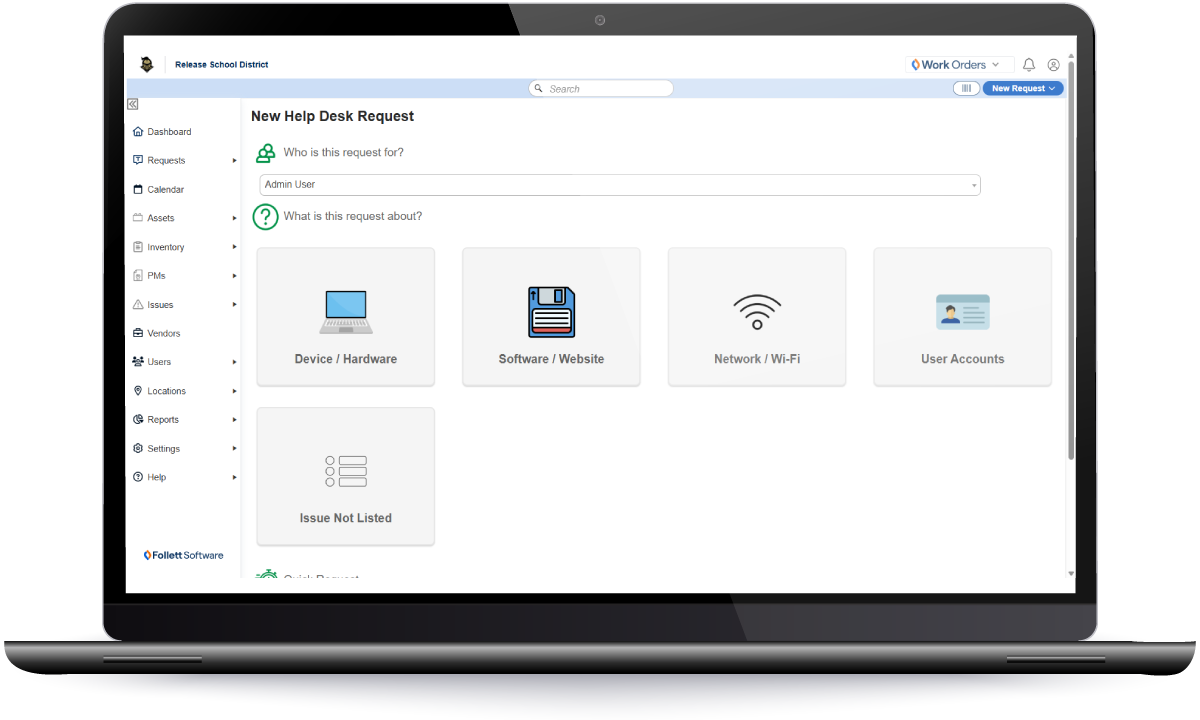Screen dimensions: 1200x720
Task: Expand the New Request dropdown button
Action: point(1023,89)
